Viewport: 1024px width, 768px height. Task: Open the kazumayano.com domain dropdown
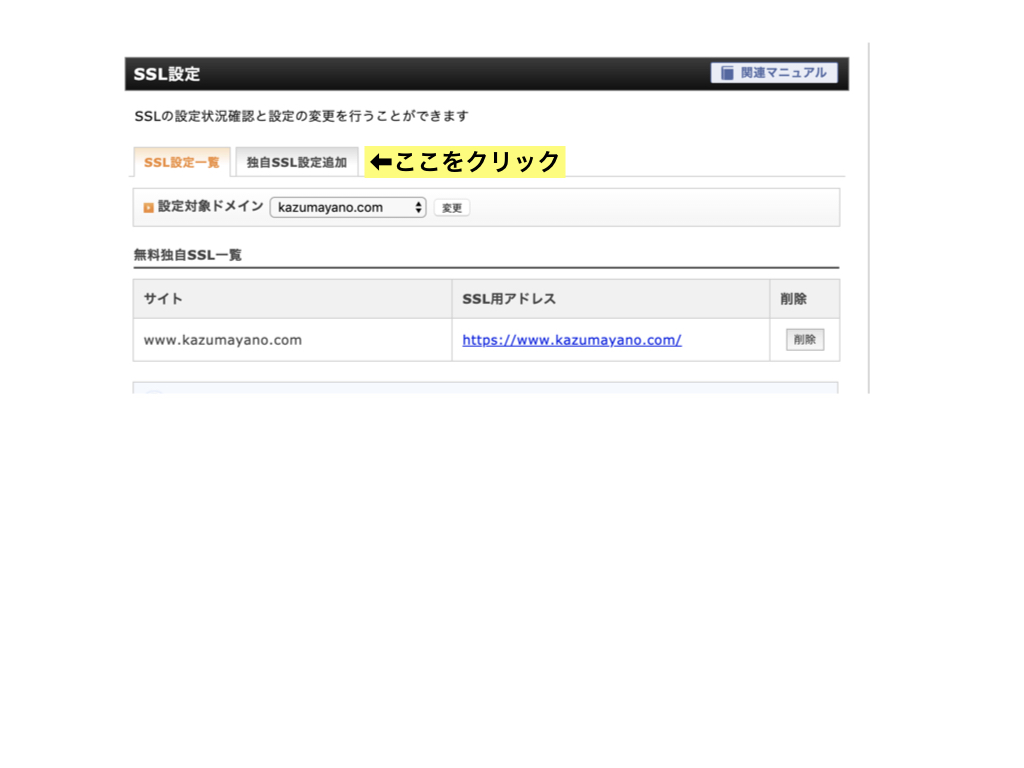click(348, 208)
